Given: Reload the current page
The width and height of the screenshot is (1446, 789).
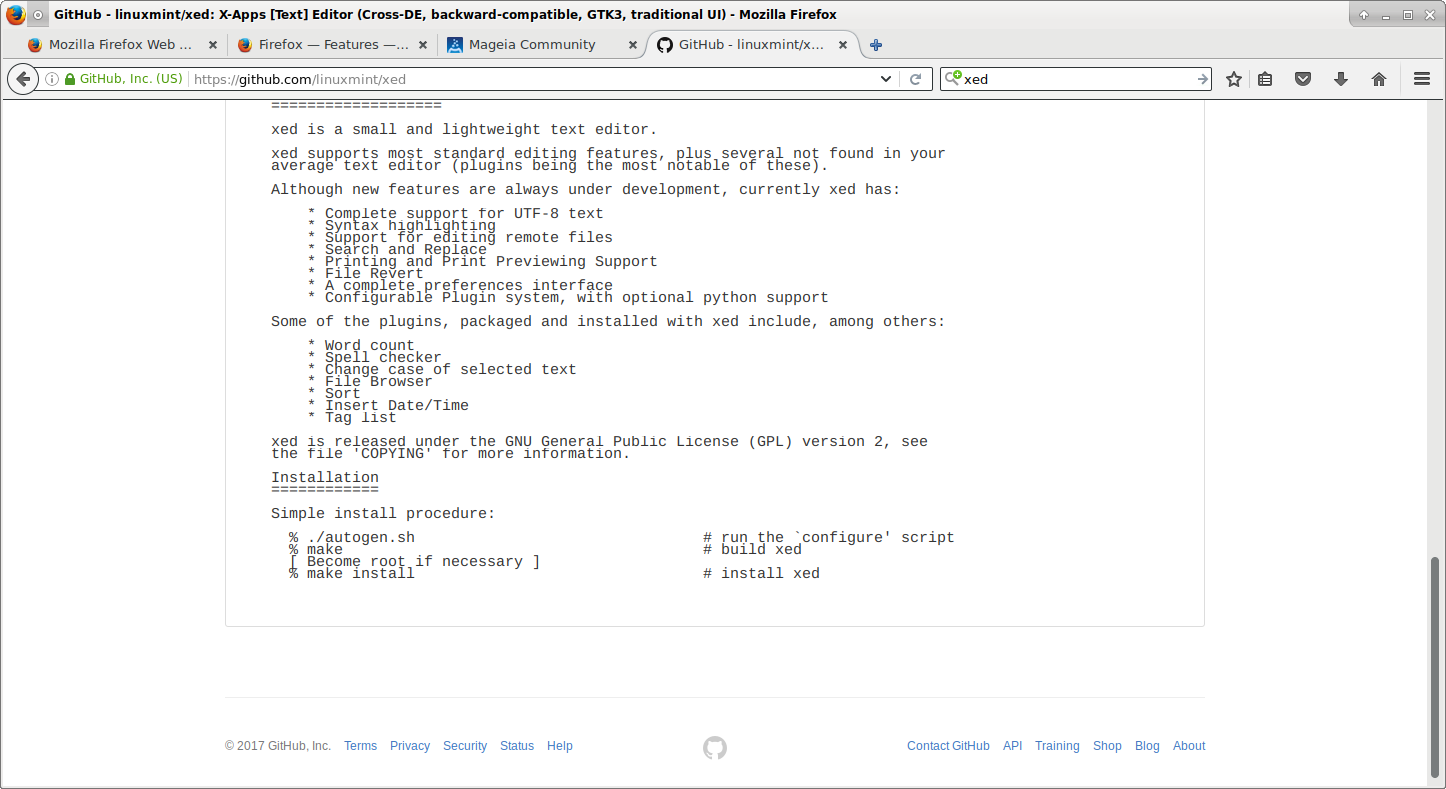Looking at the screenshot, I should (x=915, y=79).
